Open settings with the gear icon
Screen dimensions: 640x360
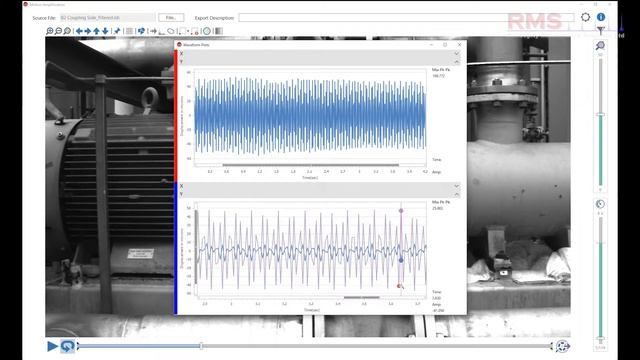coord(586,17)
